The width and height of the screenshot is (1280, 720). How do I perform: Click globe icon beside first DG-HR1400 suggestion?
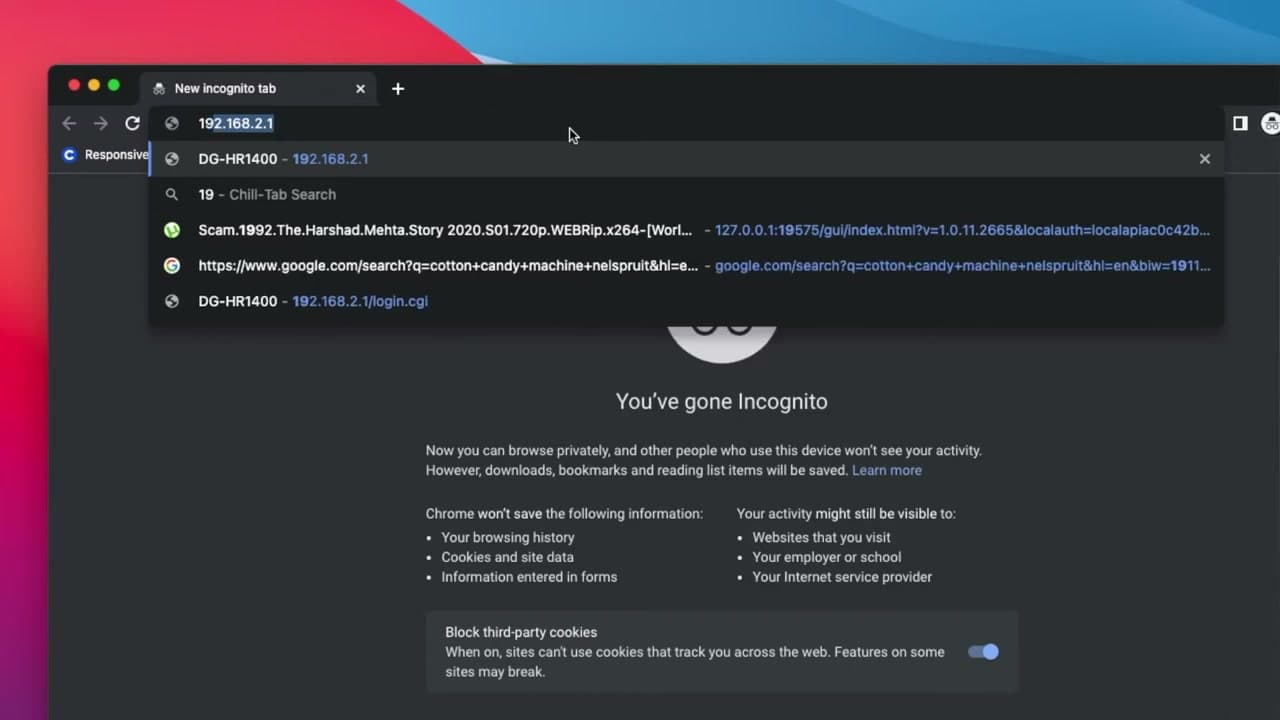[x=172, y=159]
